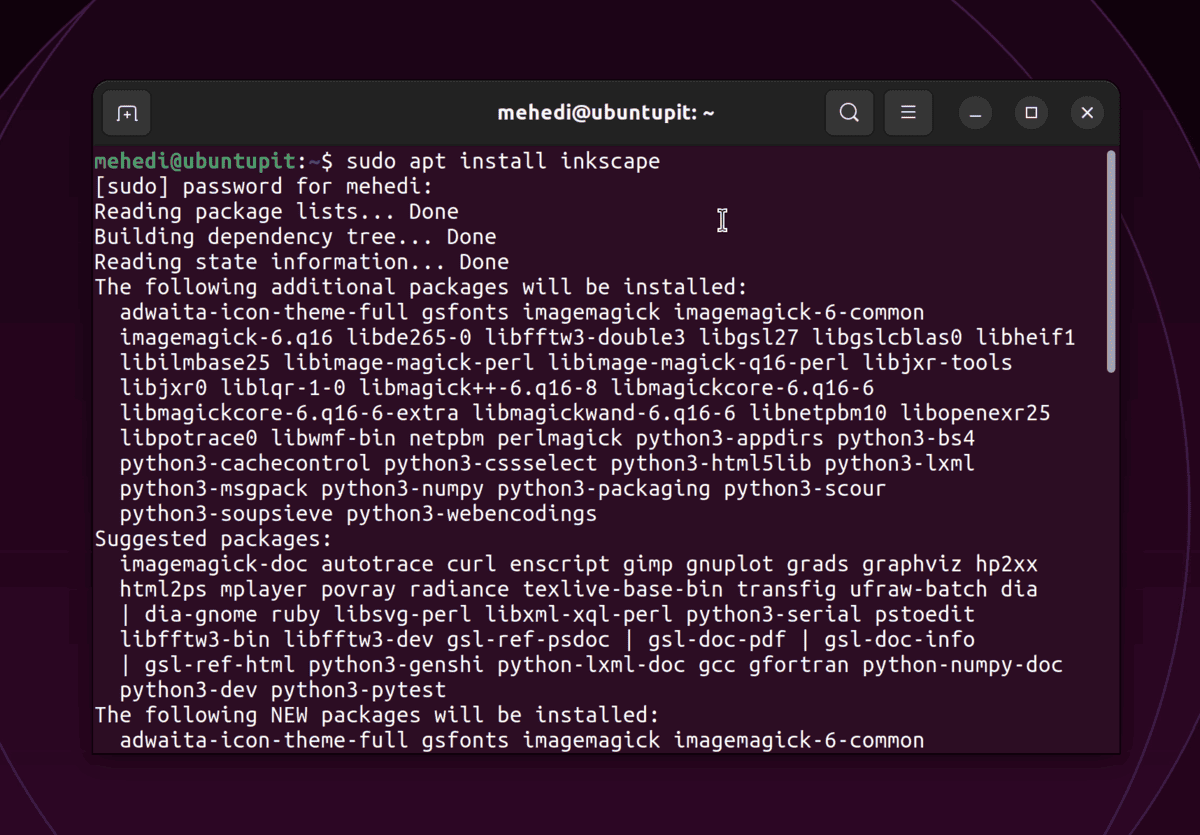Click the package name python3-cssselect
This screenshot has width=1200, height=835.
[491, 463]
